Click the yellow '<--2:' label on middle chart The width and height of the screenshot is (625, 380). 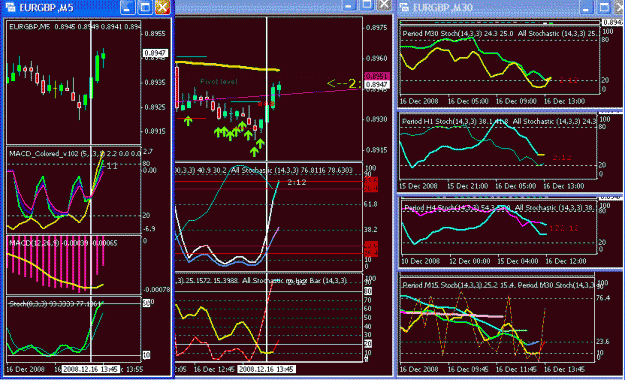tap(344, 83)
